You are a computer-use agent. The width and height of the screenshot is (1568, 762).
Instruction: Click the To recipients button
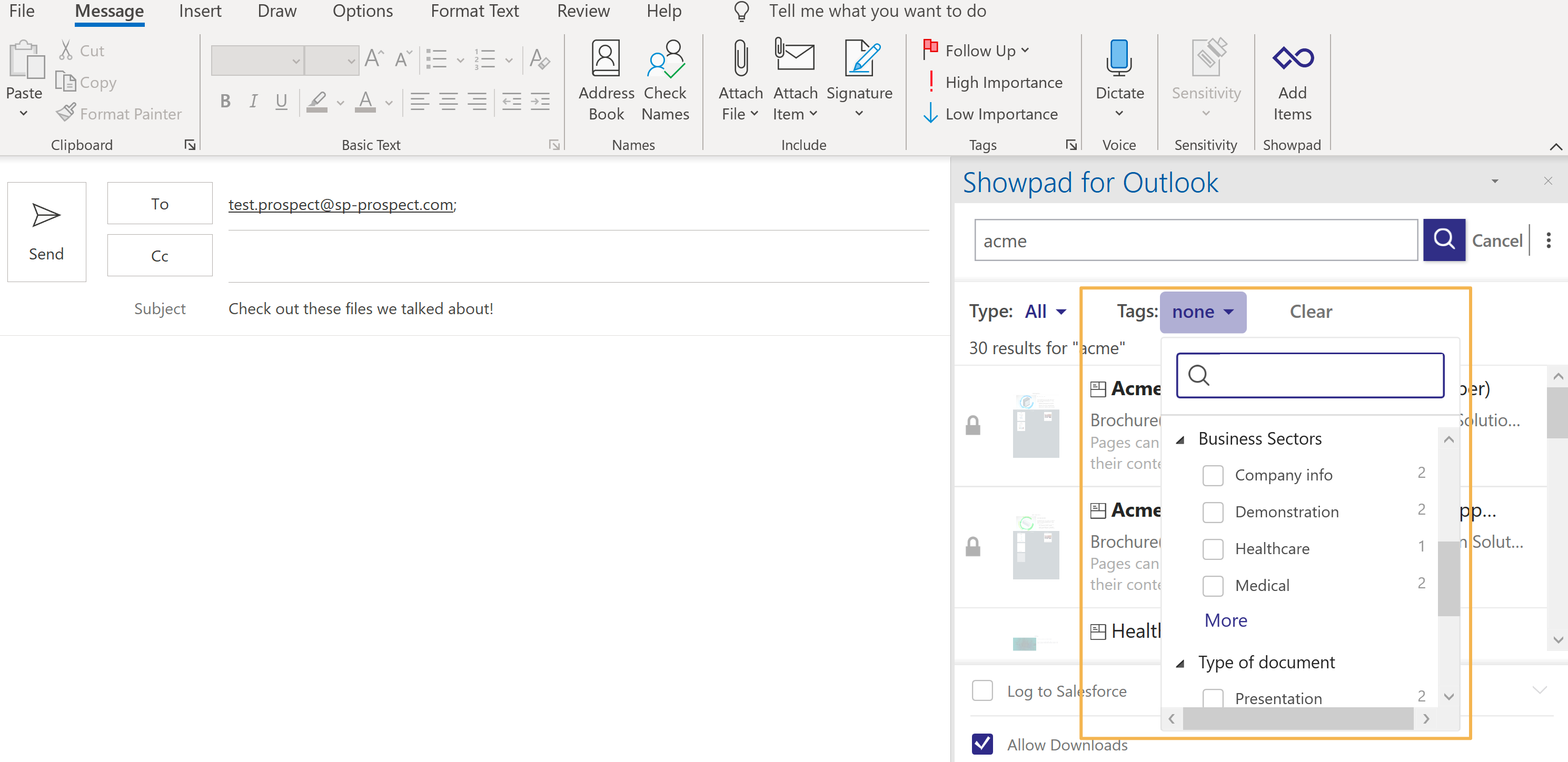pos(160,203)
